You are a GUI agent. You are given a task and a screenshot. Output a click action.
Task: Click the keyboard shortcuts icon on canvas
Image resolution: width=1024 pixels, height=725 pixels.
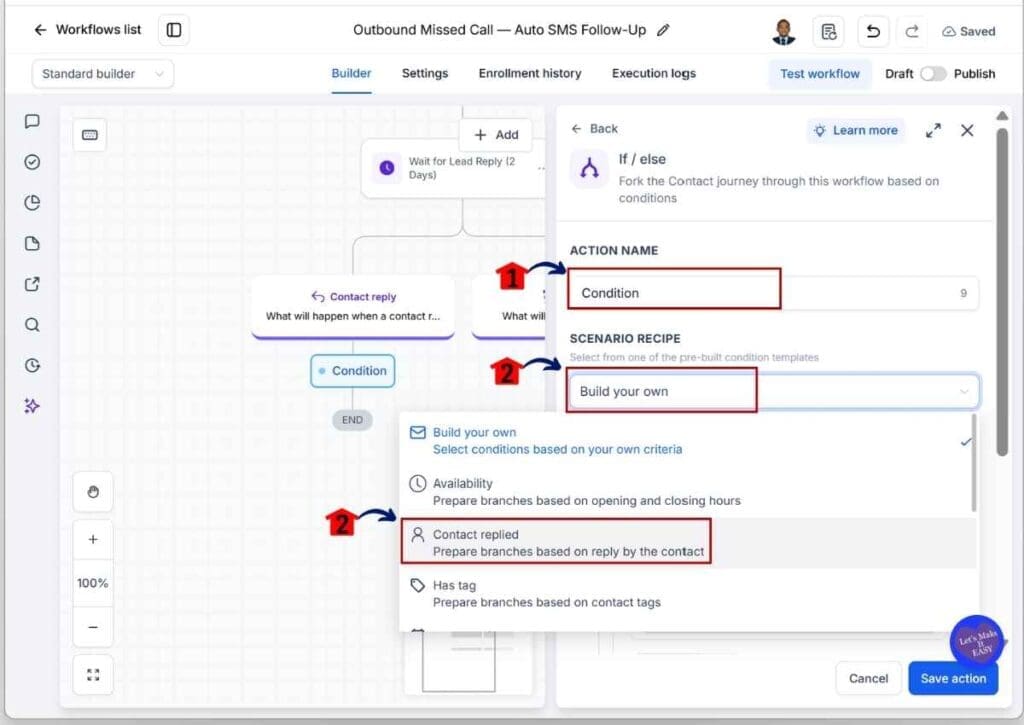(x=89, y=135)
